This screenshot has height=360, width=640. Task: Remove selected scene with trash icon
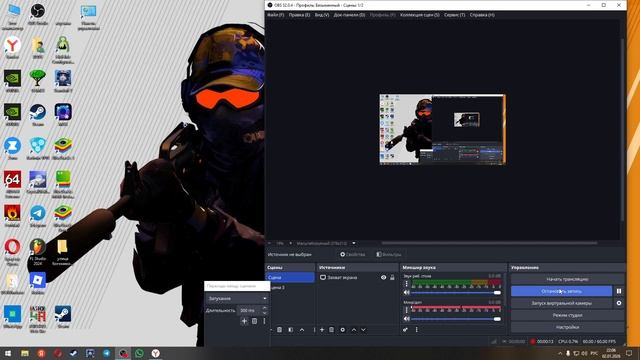pos(280,330)
